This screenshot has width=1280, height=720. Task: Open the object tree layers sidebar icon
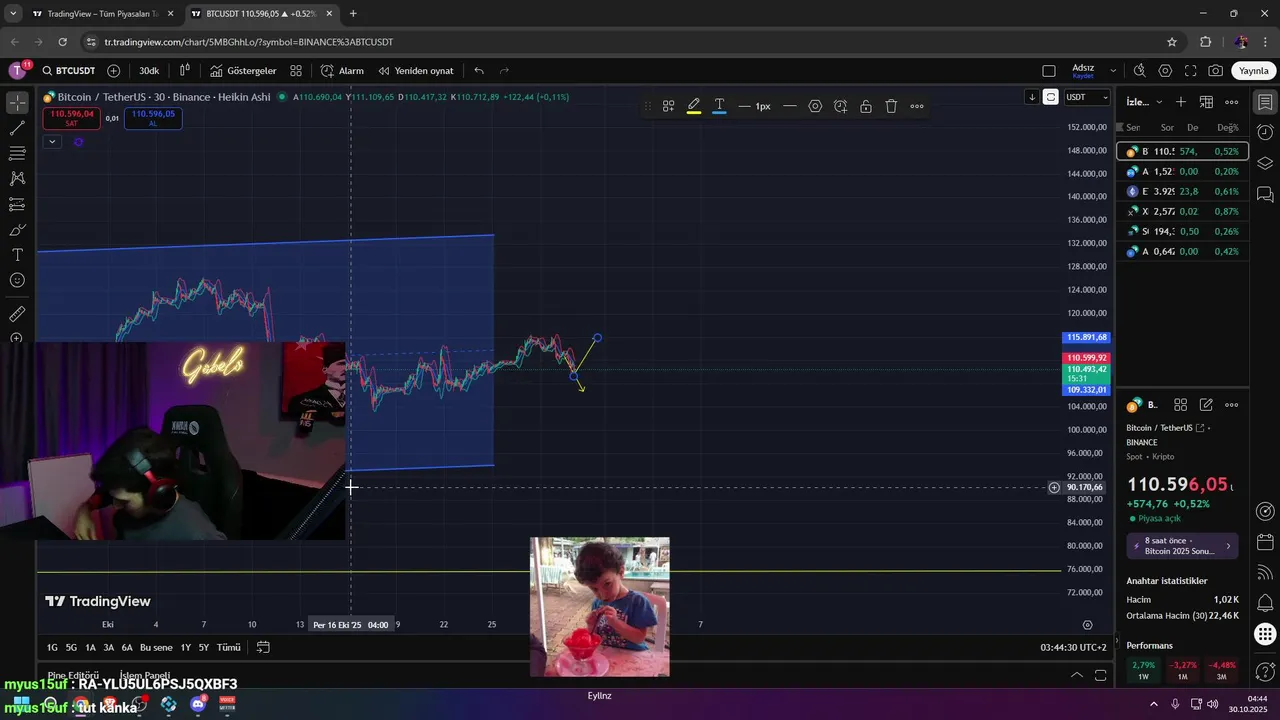tap(1265, 163)
